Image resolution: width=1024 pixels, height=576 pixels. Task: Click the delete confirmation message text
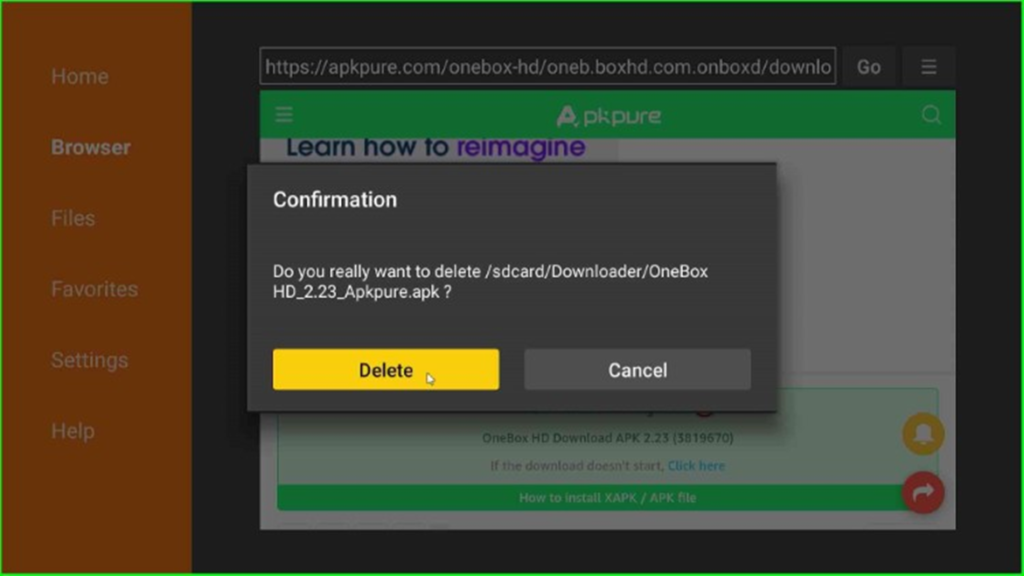490,281
